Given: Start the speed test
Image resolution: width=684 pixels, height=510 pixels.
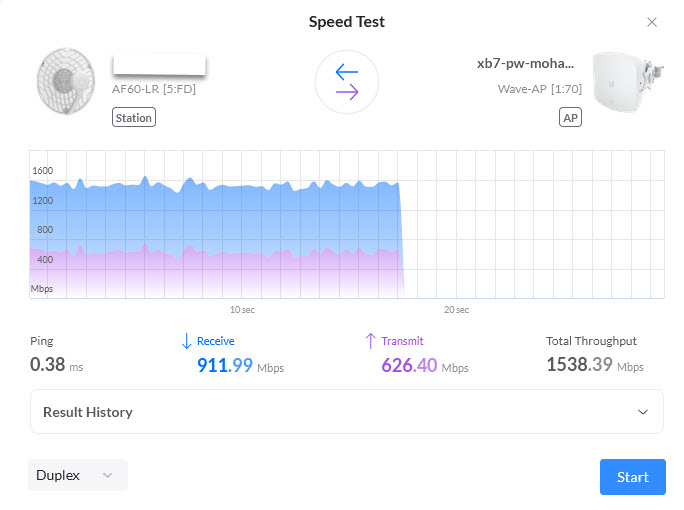Looking at the screenshot, I should pos(633,477).
